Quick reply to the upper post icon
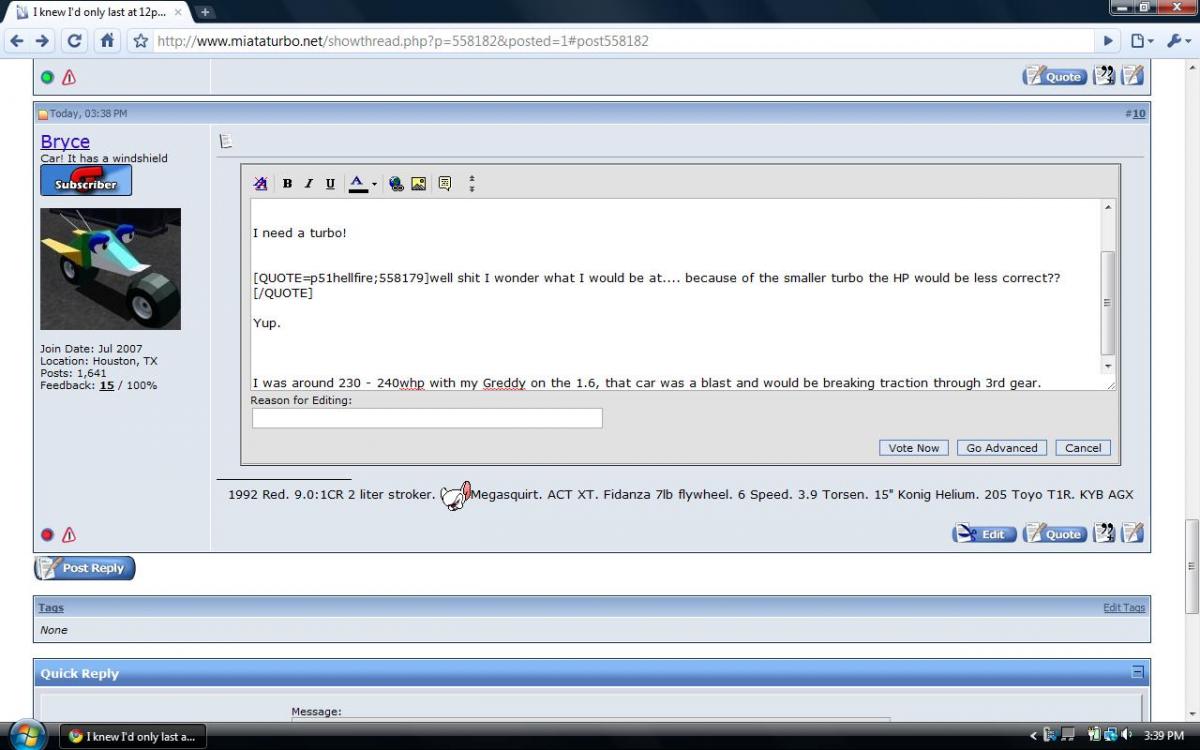The image size is (1200, 750). (1132, 76)
